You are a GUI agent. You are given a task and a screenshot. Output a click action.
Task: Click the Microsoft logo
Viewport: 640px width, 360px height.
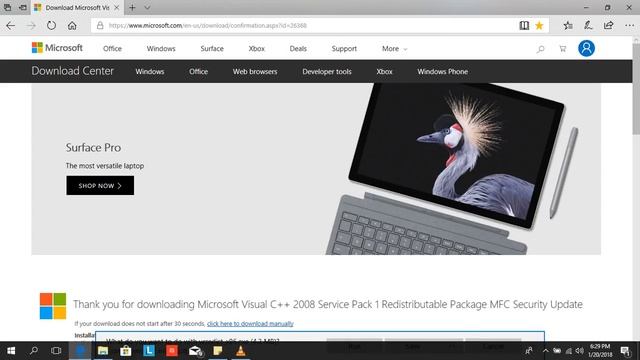click(x=57, y=48)
